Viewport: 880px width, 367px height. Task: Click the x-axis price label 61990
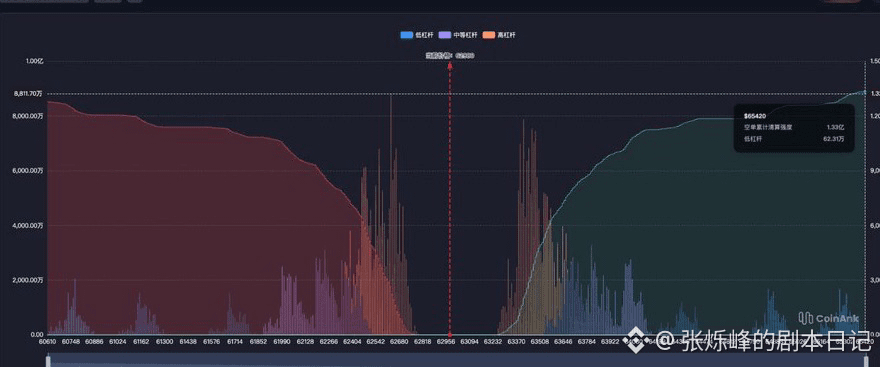[x=282, y=342]
